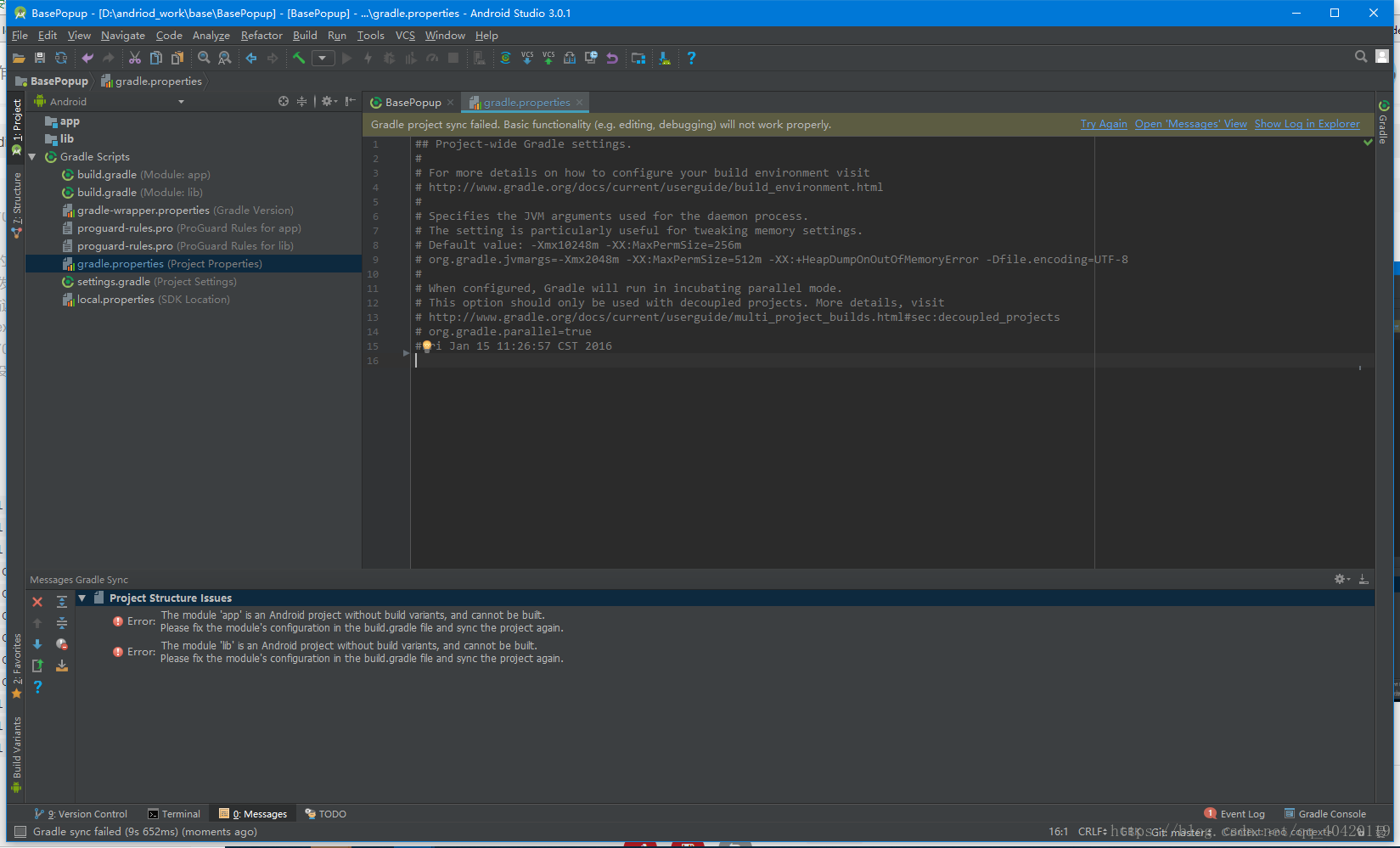1400x848 pixels.
Task: Open the Event Log button
Action: [x=1235, y=814]
